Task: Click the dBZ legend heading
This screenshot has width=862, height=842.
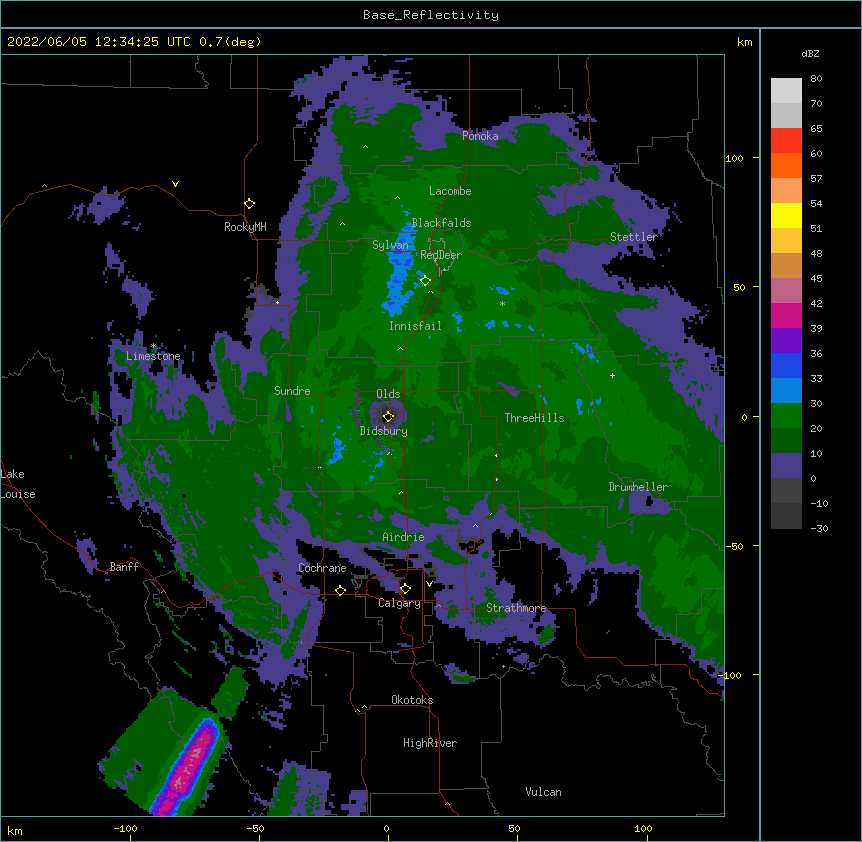Action: tap(810, 54)
